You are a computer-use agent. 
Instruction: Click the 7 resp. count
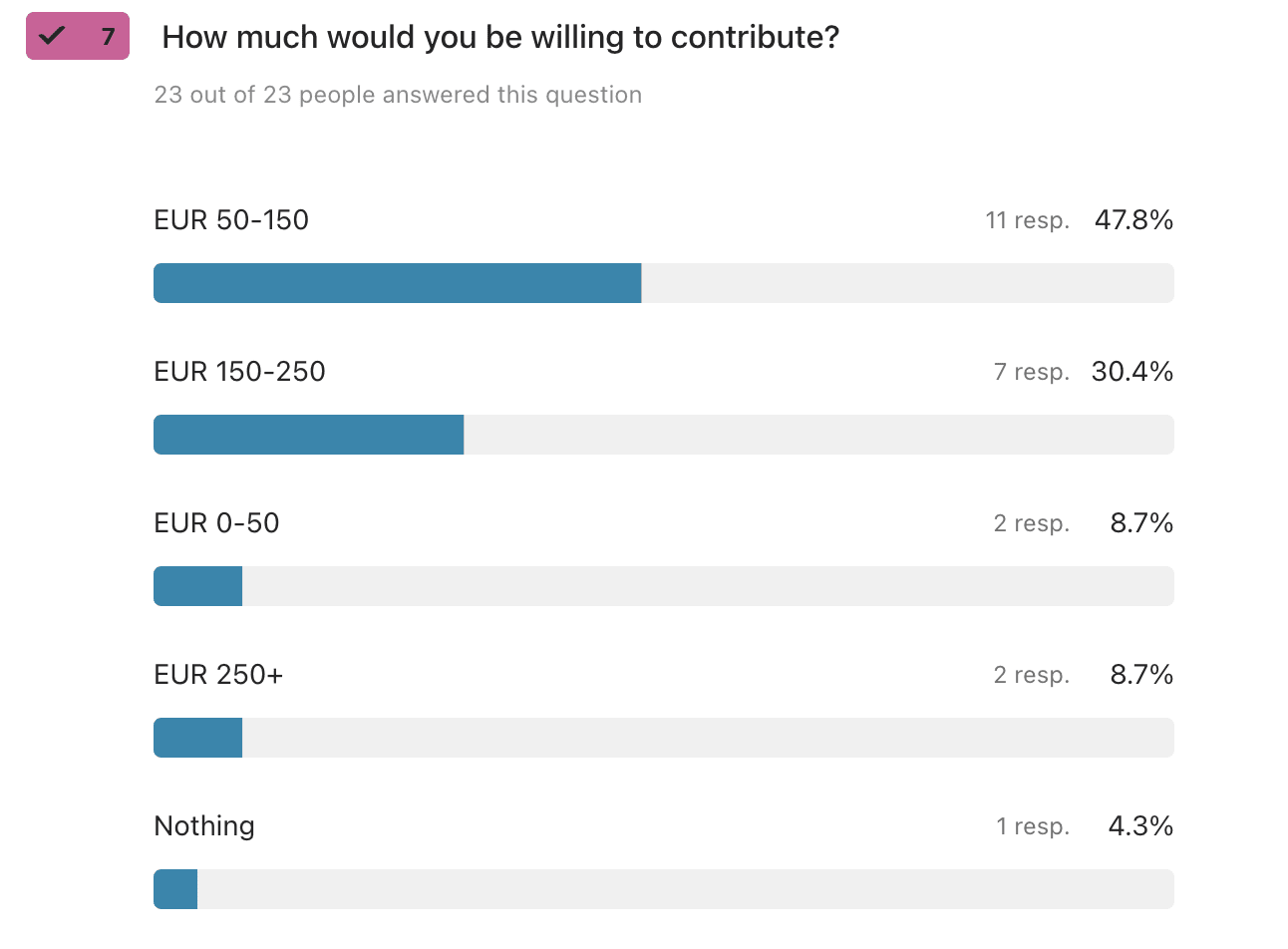tap(1031, 372)
